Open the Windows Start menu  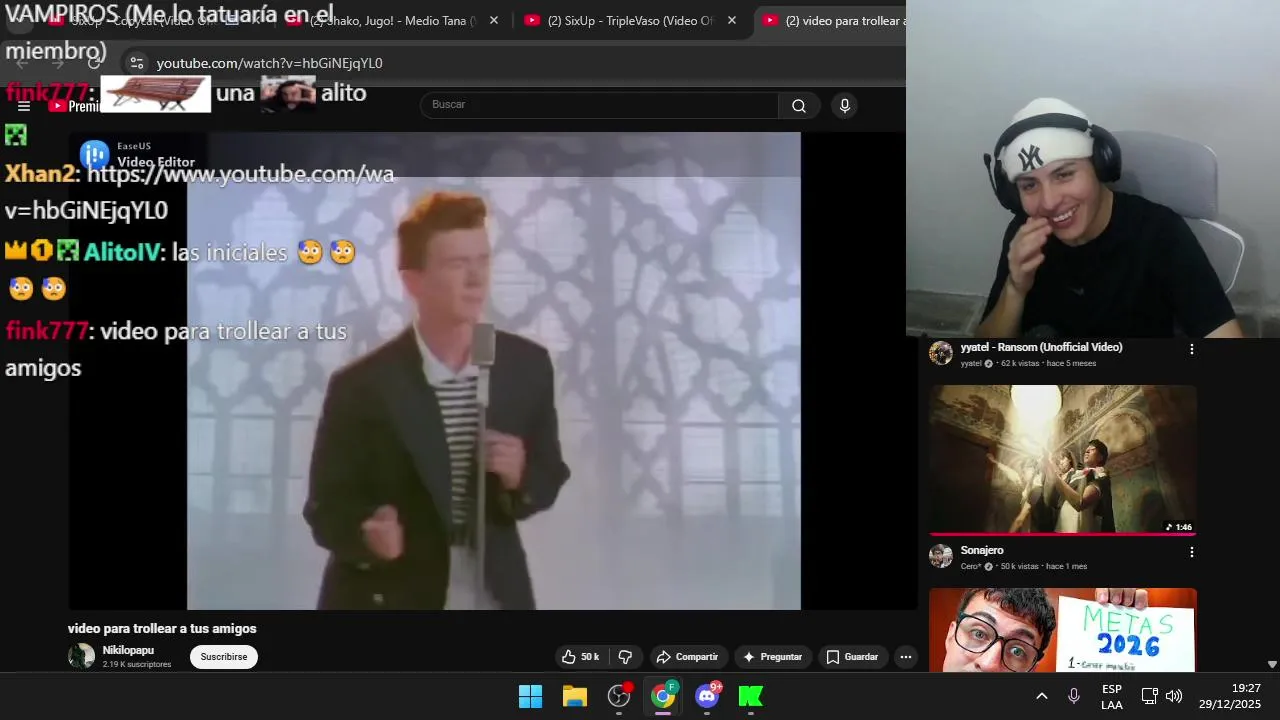pos(530,696)
